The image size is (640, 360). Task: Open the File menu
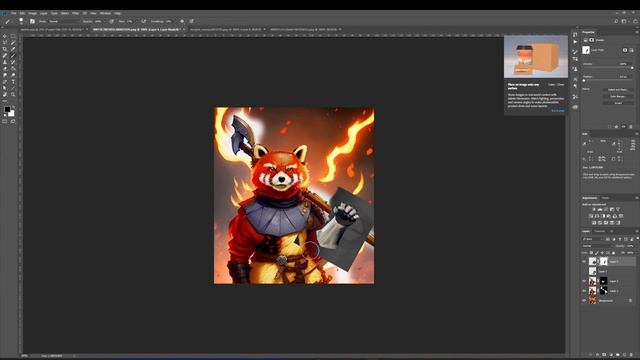click(13, 13)
